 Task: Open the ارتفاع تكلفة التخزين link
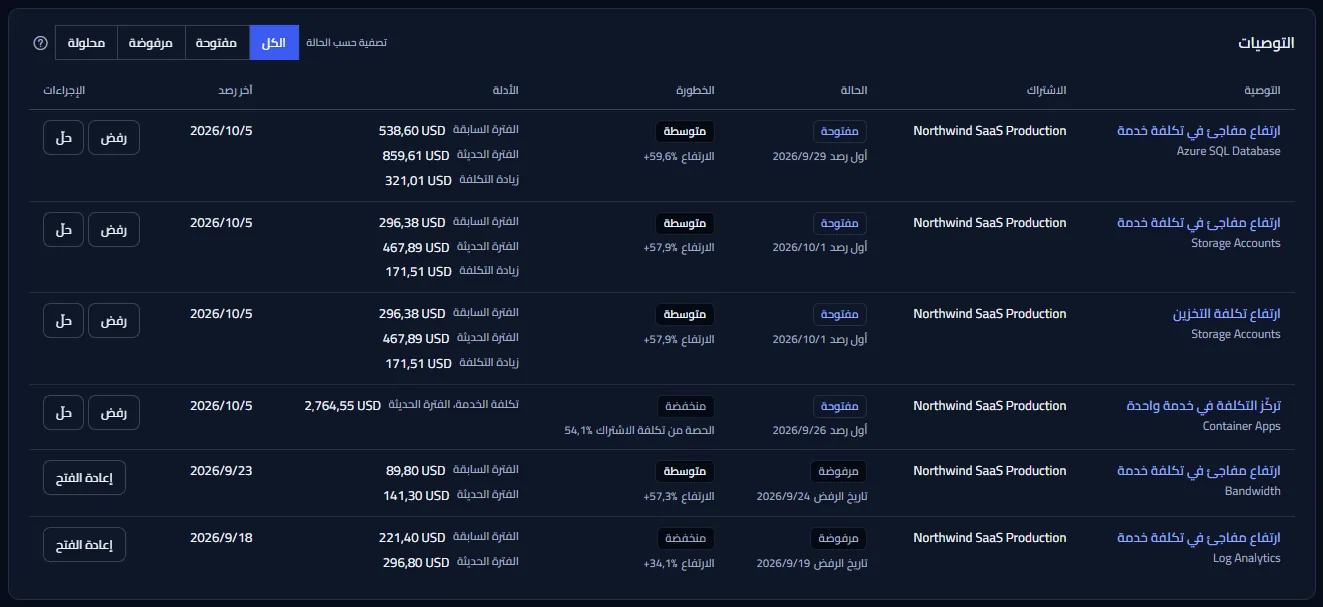pos(1226,313)
